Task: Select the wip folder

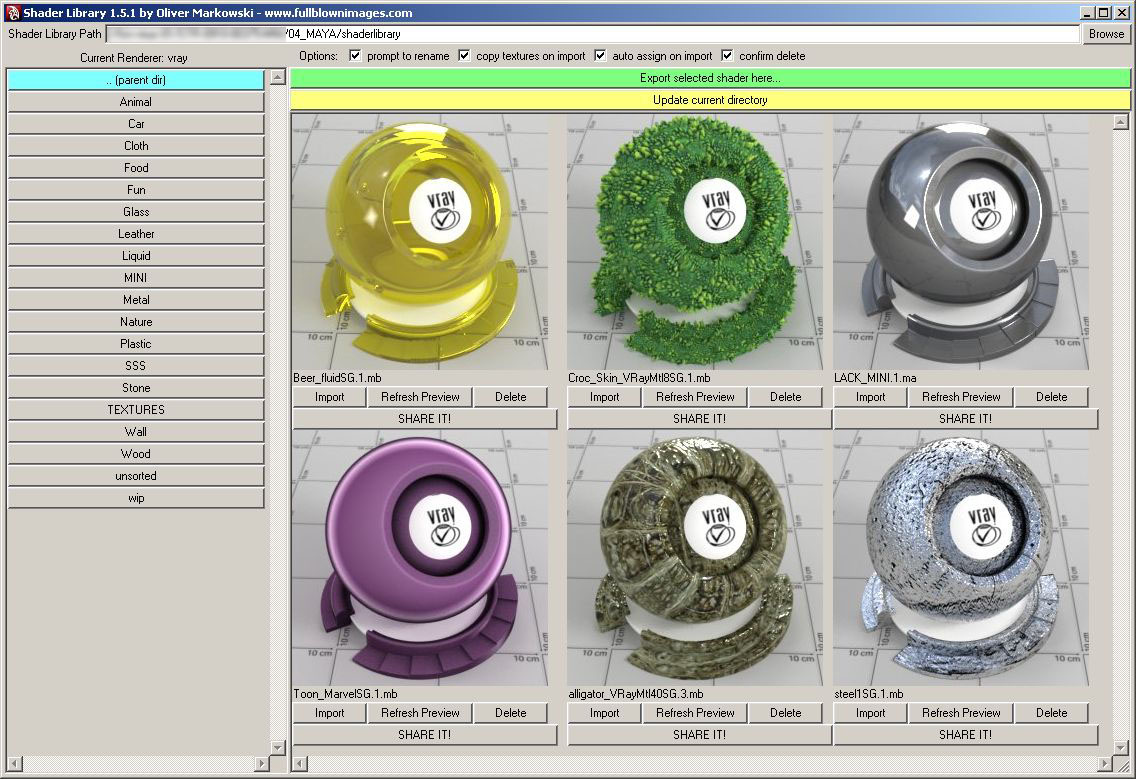Action: pyautogui.click(x=135, y=498)
